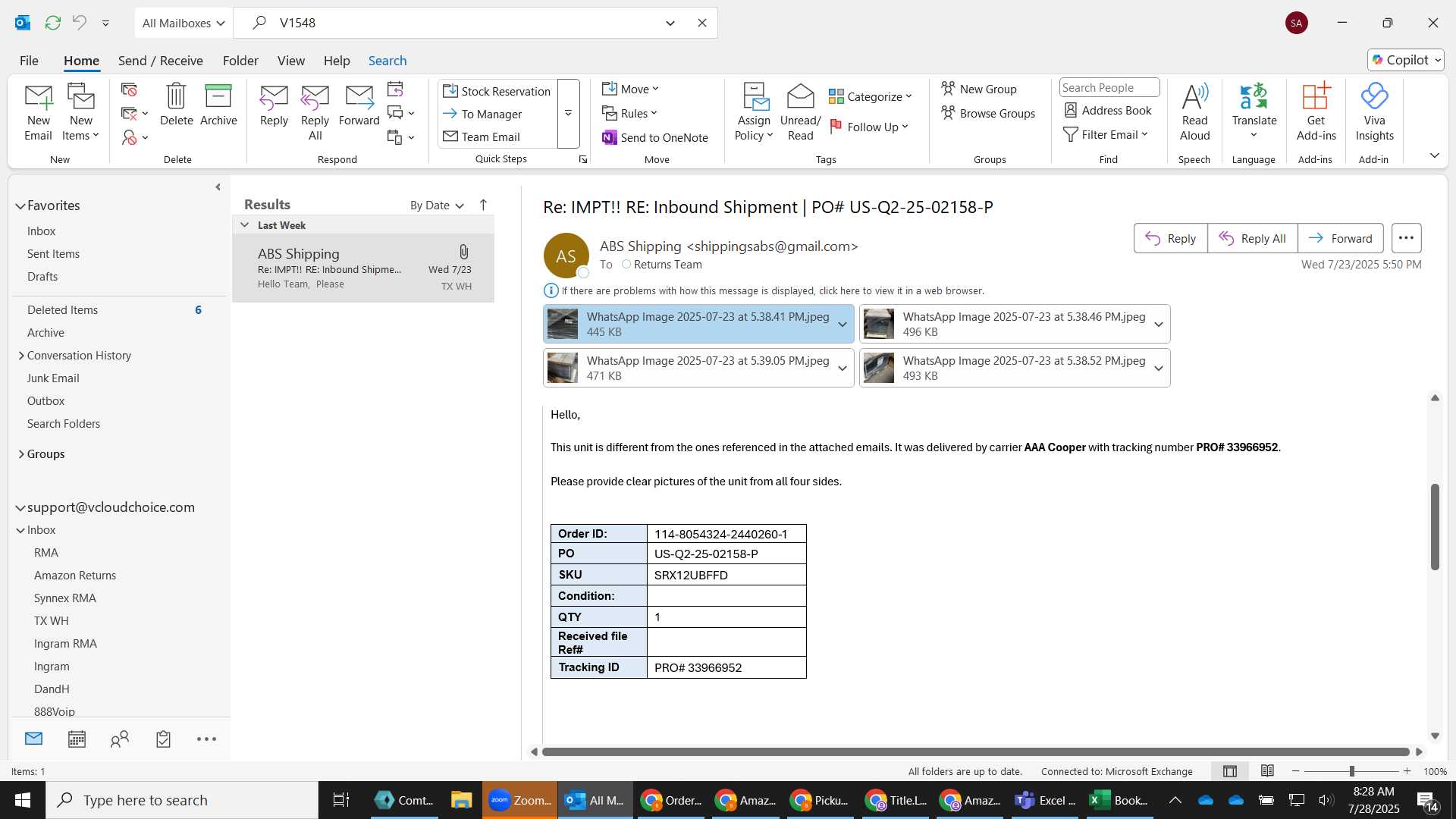Click the New Email icon

pyautogui.click(x=38, y=112)
